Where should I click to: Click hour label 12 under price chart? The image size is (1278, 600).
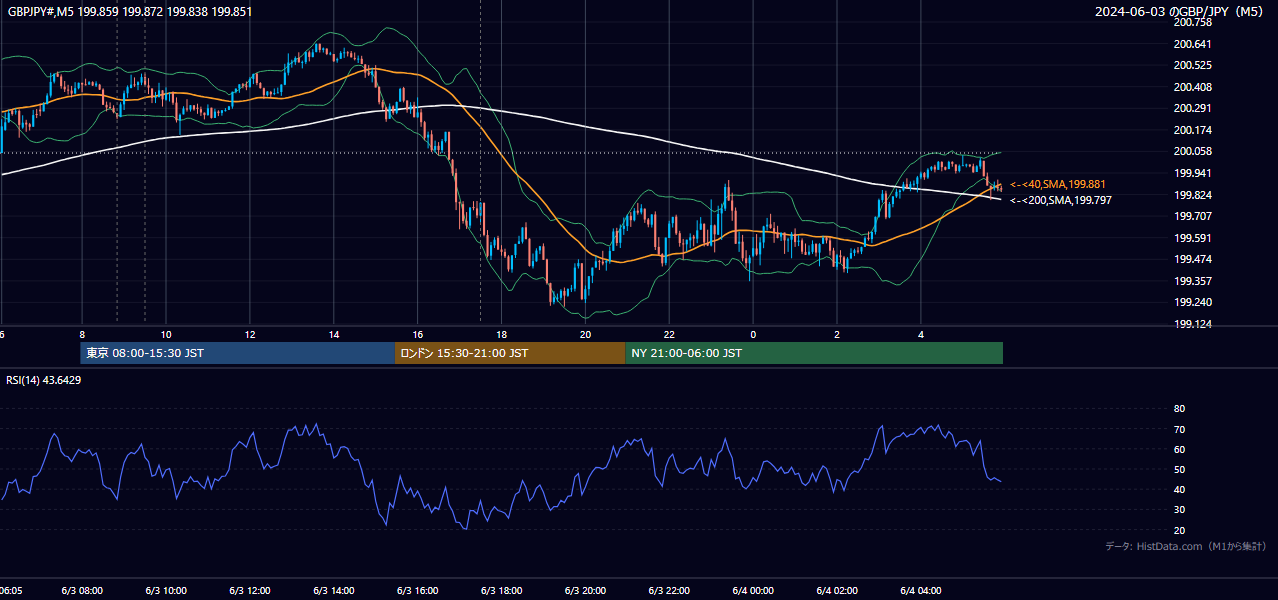coord(250,335)
